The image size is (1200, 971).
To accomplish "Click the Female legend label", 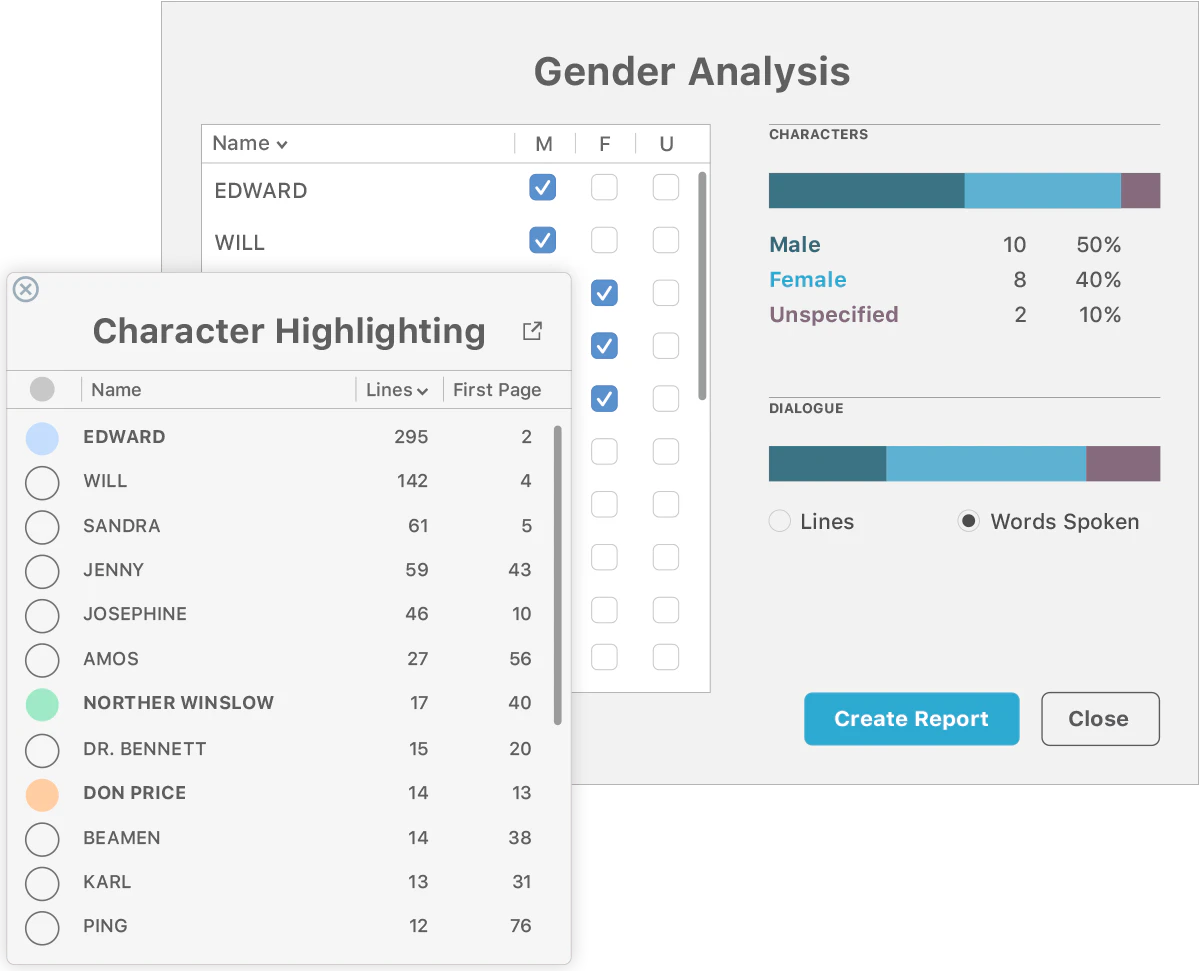I will point(808,280).
